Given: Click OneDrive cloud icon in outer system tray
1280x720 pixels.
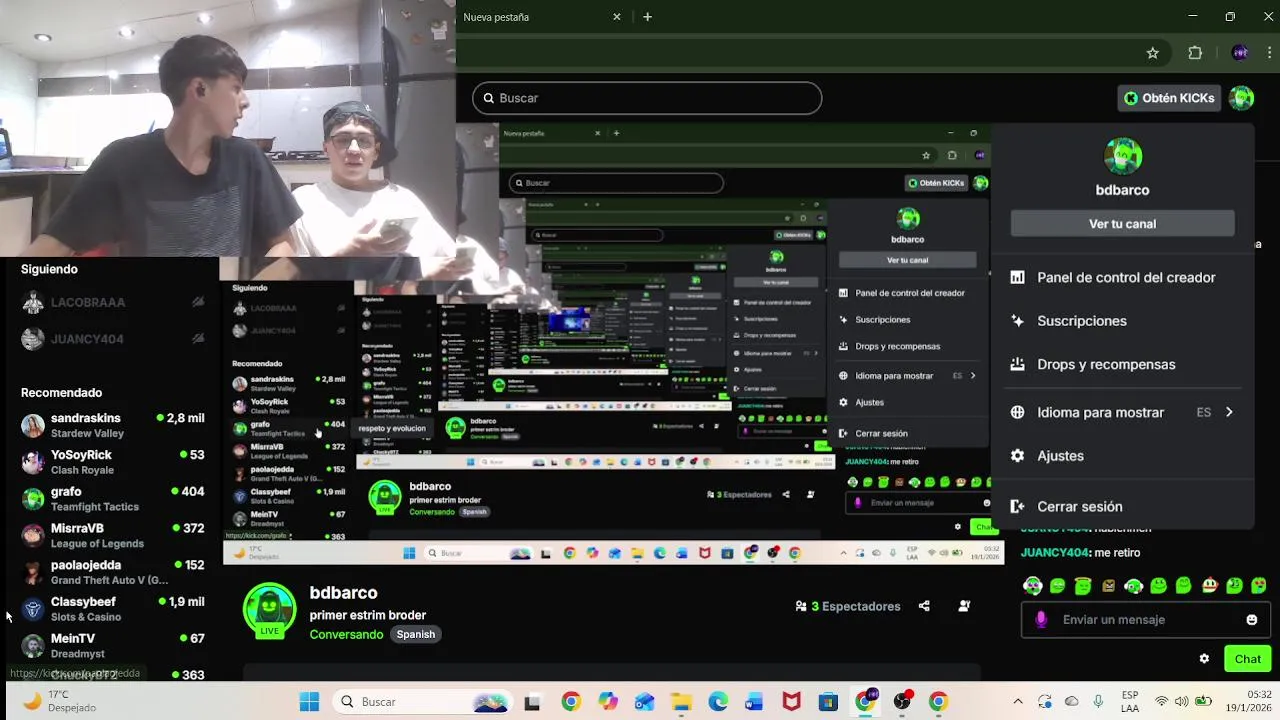Looking at the screenshot, I should pos(1072,702).
